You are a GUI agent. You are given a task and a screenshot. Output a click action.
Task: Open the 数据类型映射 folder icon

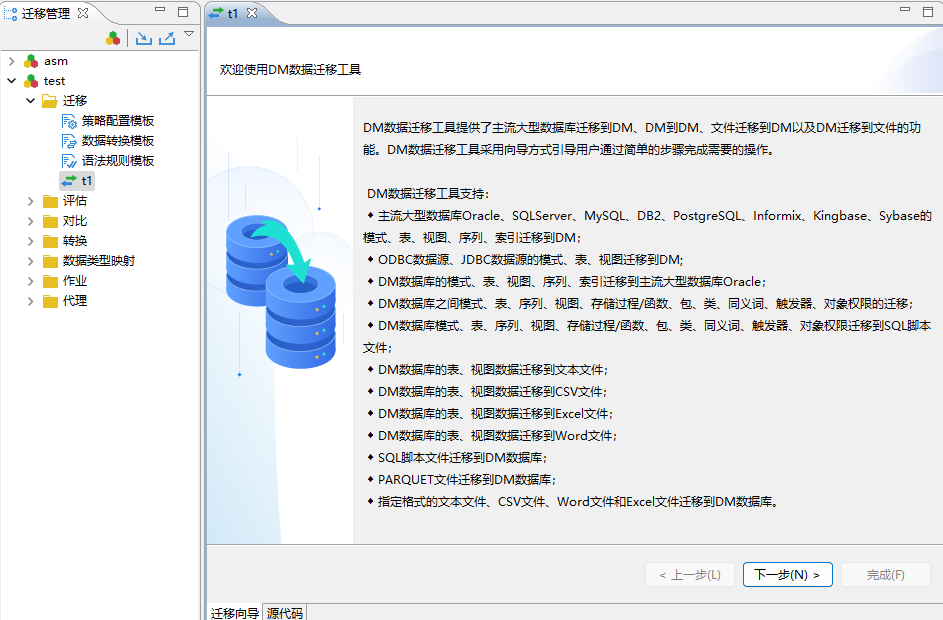coord(49,259)
